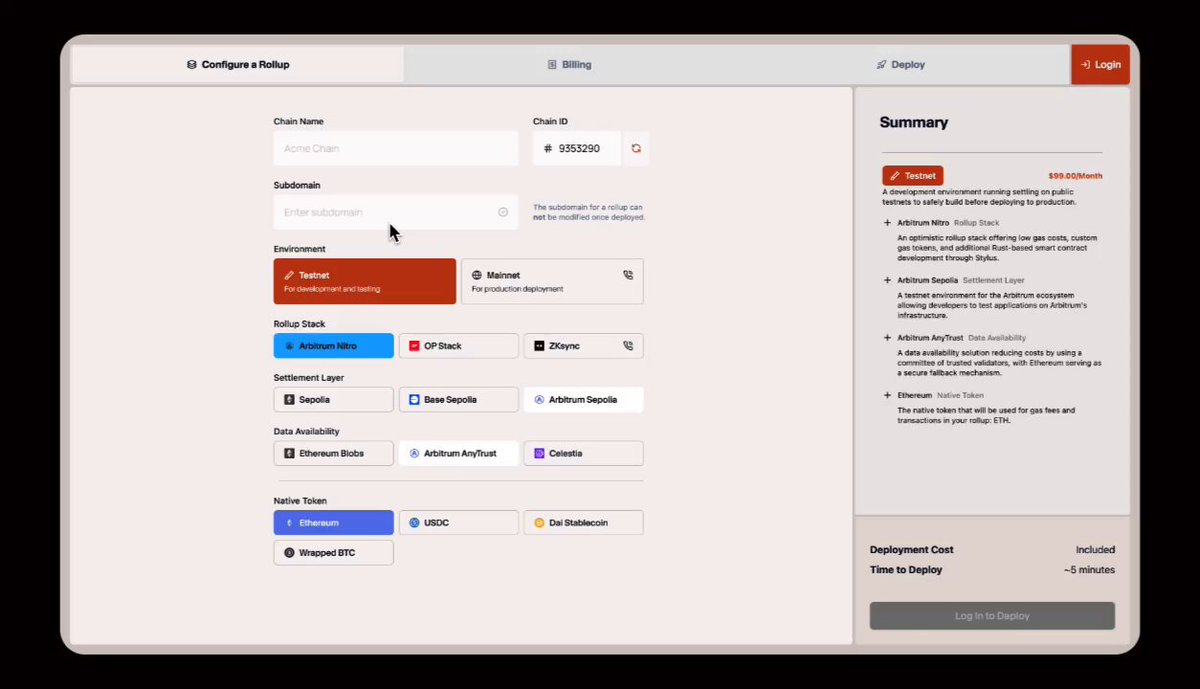Focus the Enter subdomain field
Screen dimensions: 1200x689
coord(396,212)
